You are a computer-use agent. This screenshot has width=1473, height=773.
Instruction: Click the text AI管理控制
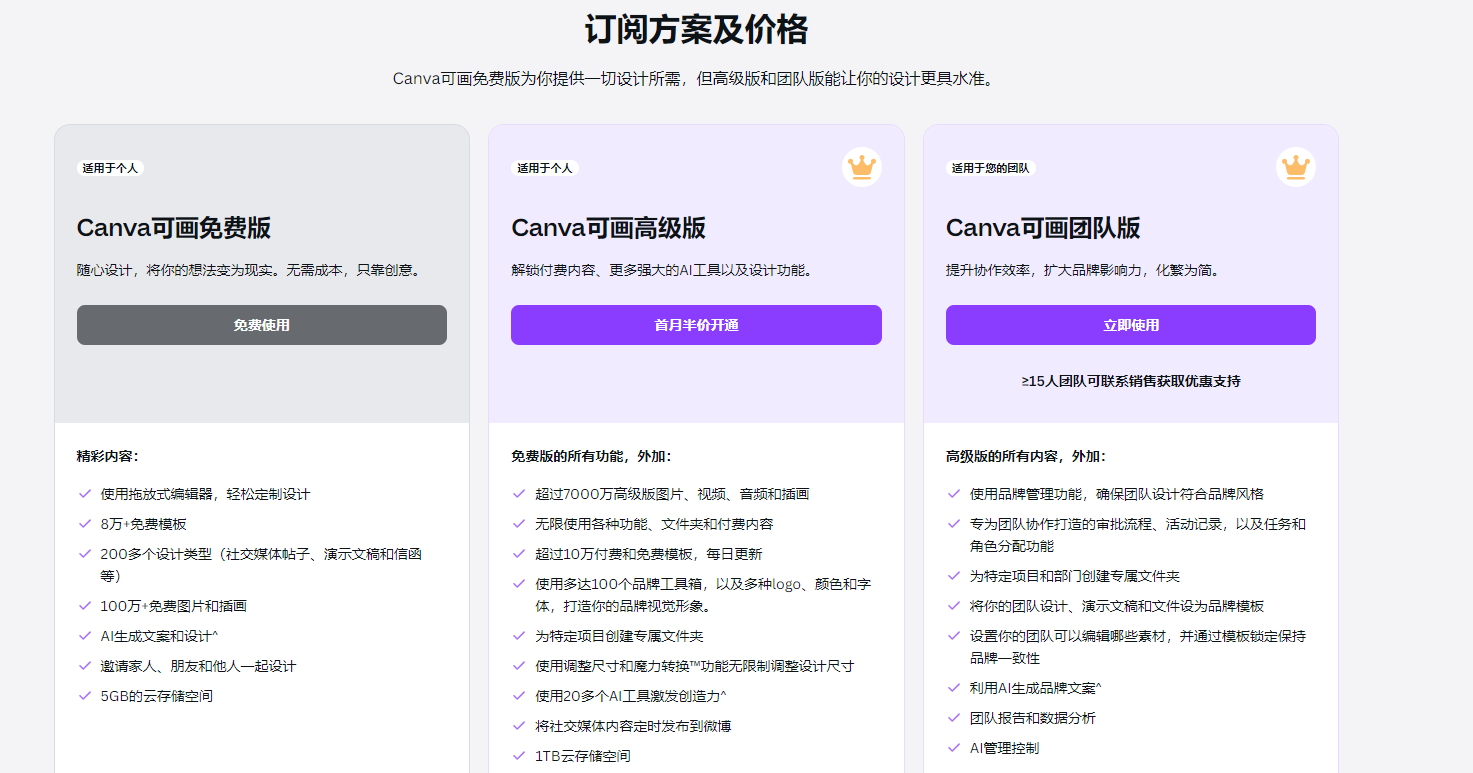coord(1004,748)
